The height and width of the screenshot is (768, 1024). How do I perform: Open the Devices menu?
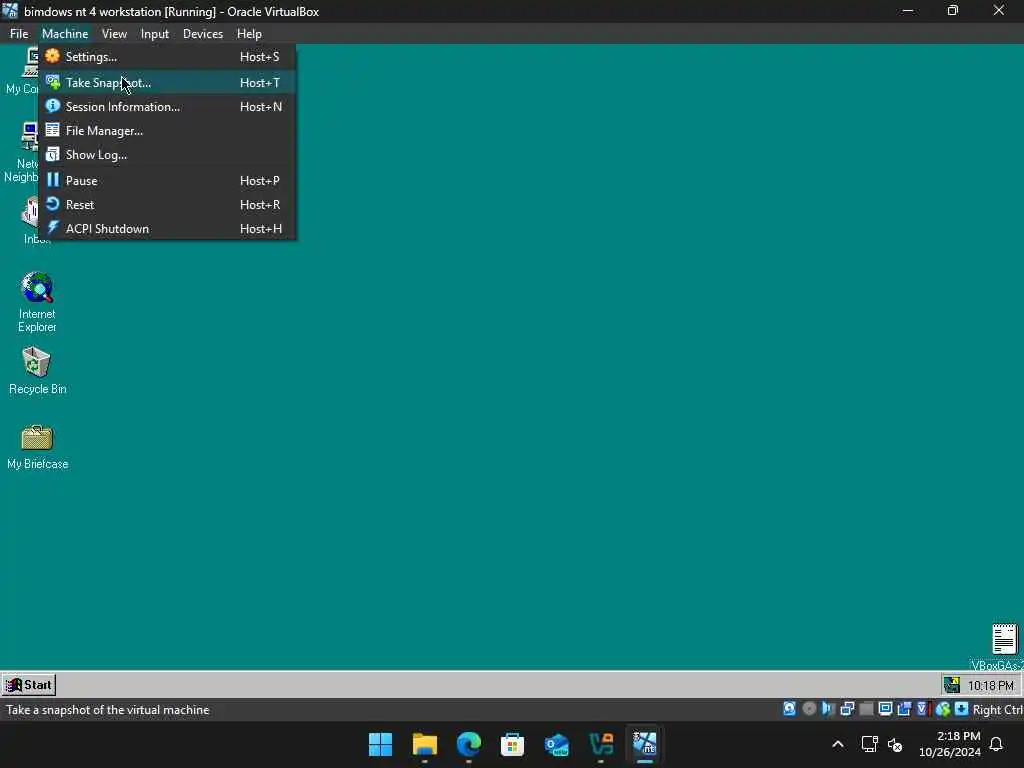(x=202, y=33)
